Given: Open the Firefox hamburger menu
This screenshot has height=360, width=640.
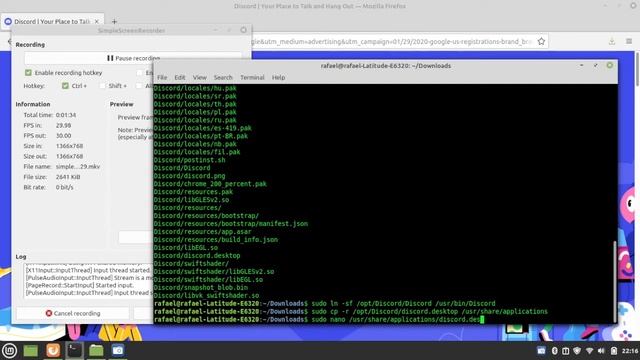Looking at the screenshot, I should coord(629,42).
